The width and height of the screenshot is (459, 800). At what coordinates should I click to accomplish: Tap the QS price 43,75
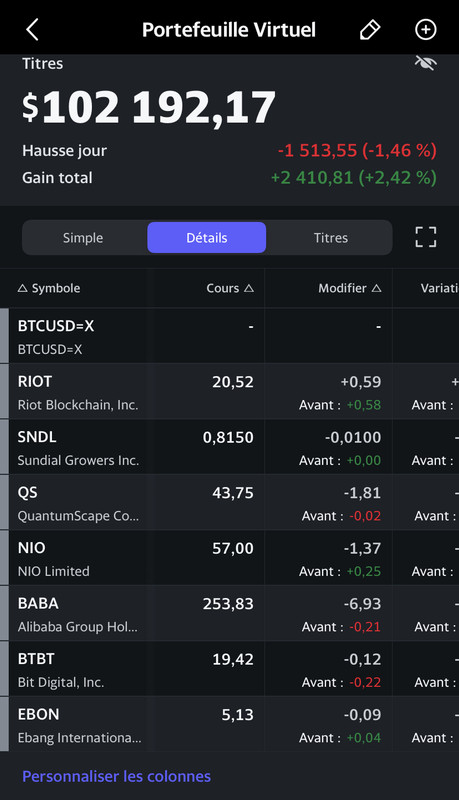[x=233, y=493]
